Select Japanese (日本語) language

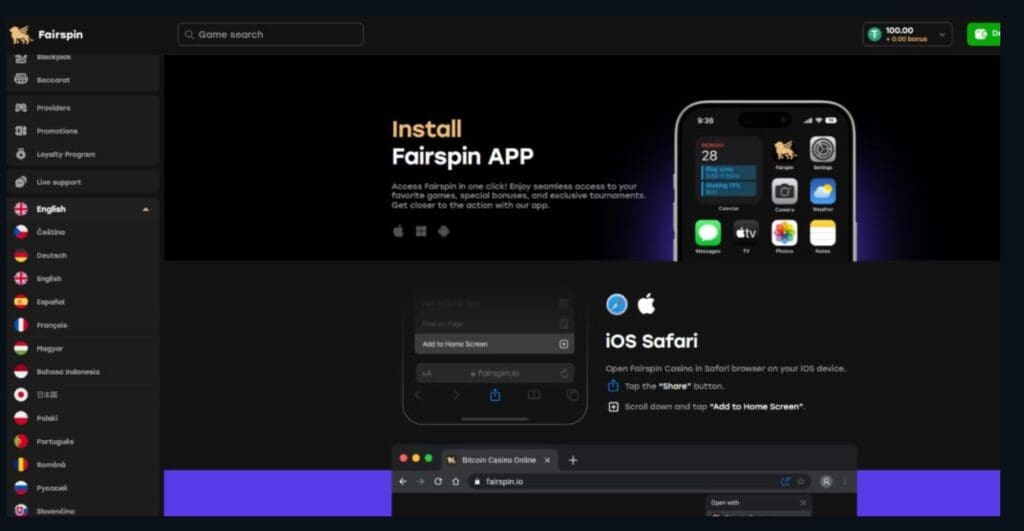tap(84, 395)
